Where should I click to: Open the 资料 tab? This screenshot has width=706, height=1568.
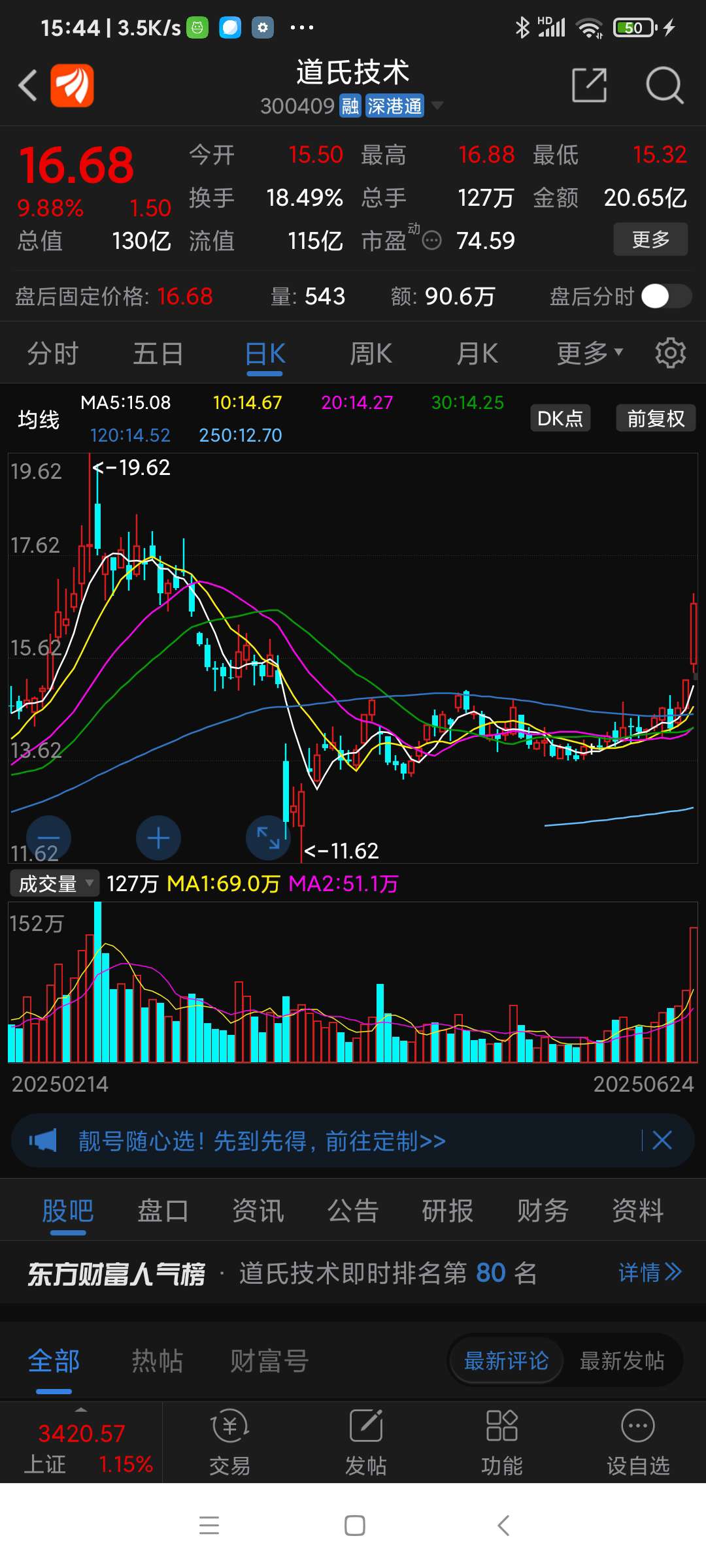pyautogui.click(x=638, y=1211)
